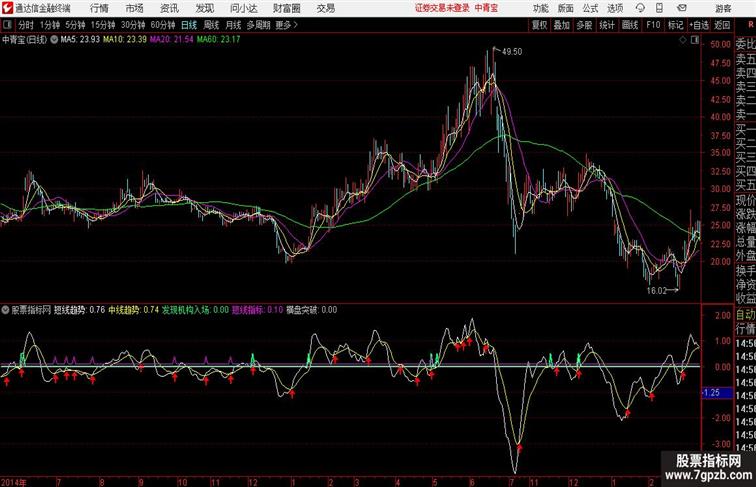
Task: Click the 中青宝(日线) chart title
Action: click(25, 40)
